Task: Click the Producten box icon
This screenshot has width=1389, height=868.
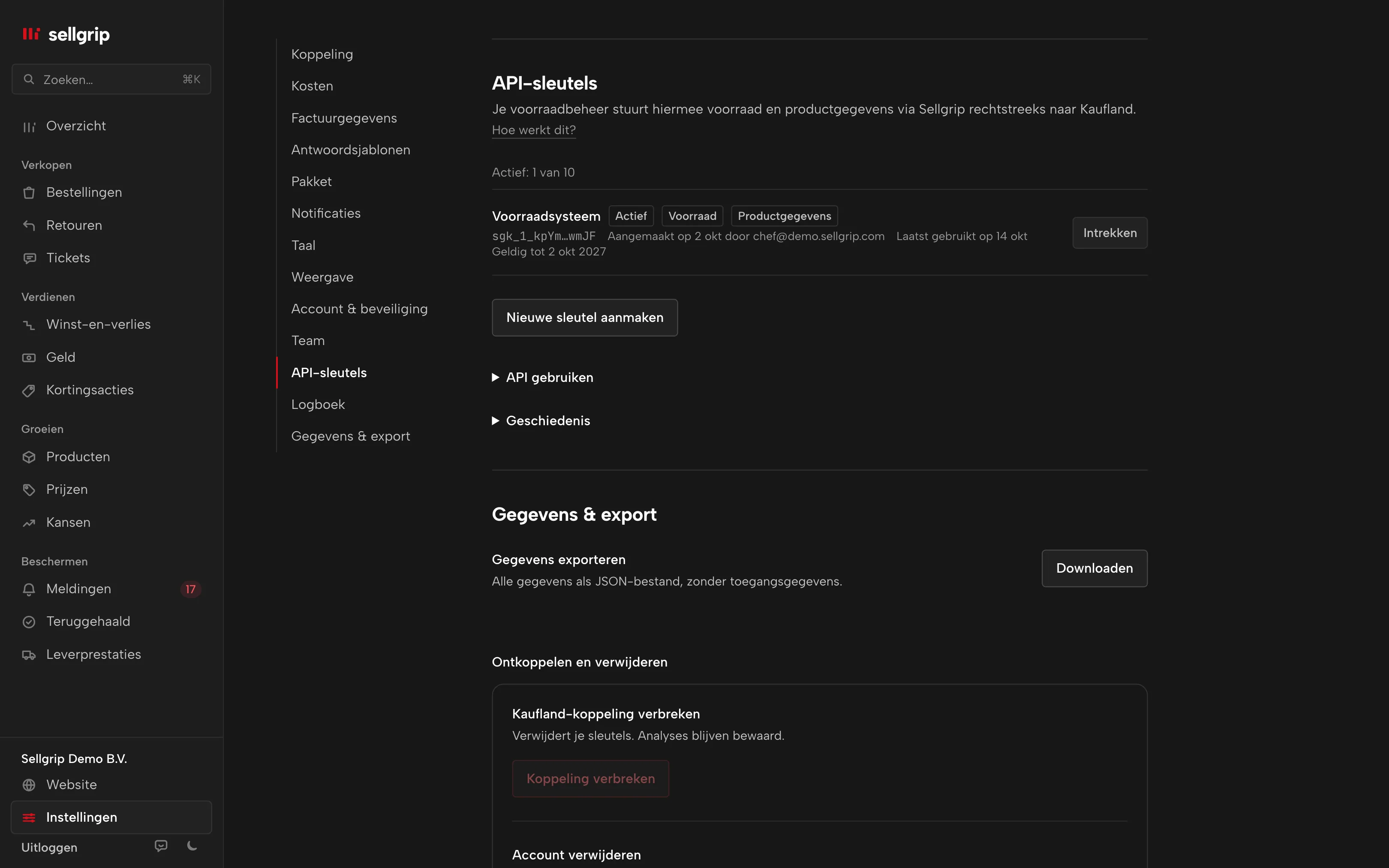Action: [29, 457]
